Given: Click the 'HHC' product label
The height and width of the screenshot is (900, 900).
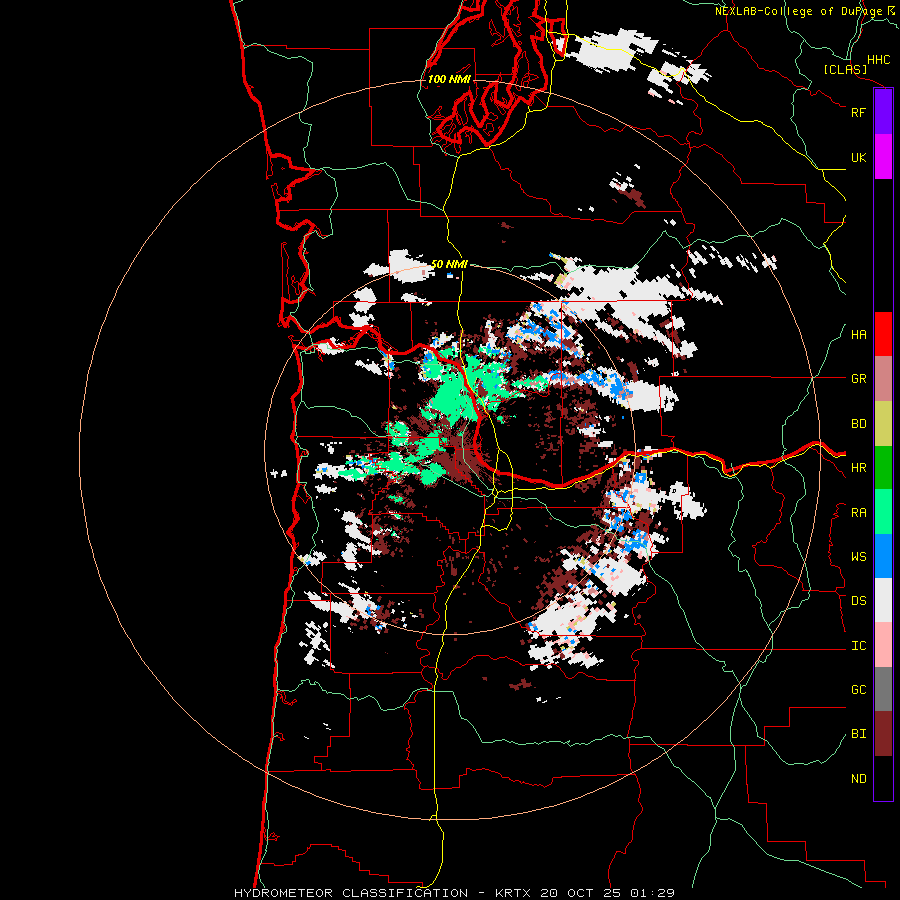Looking at the screenshot, I should coord(878,60).
